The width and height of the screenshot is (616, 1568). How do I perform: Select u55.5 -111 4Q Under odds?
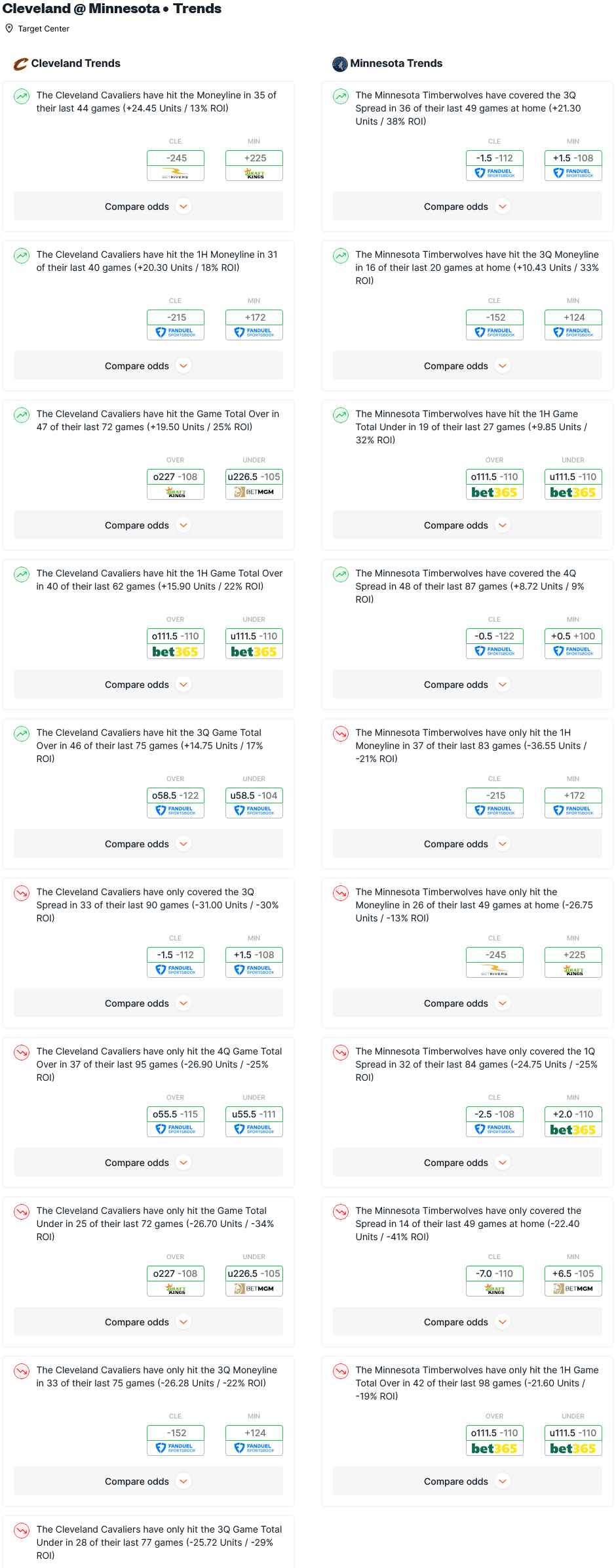click(254, 1114)
